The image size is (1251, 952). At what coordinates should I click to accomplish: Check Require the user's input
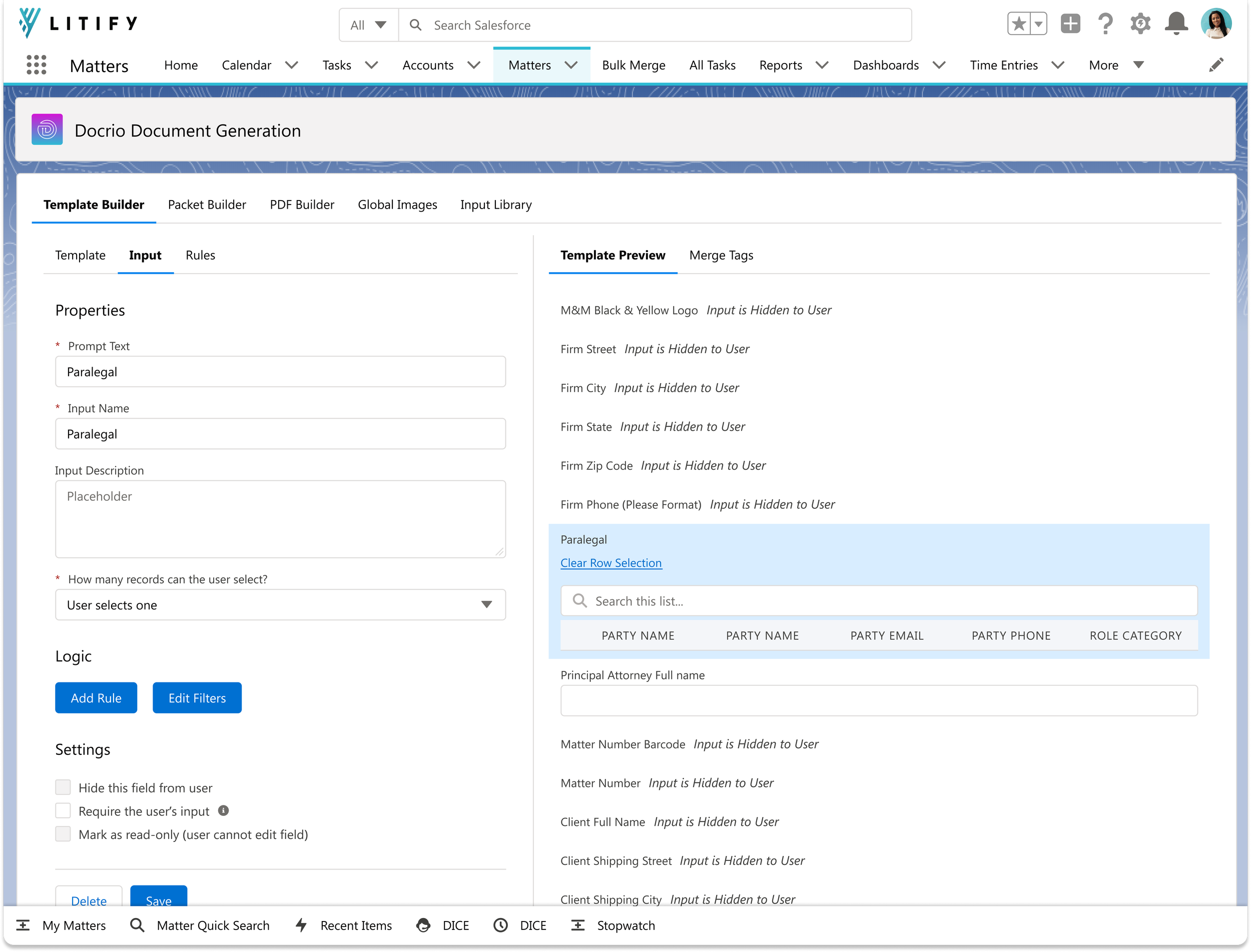click(63, 811)
